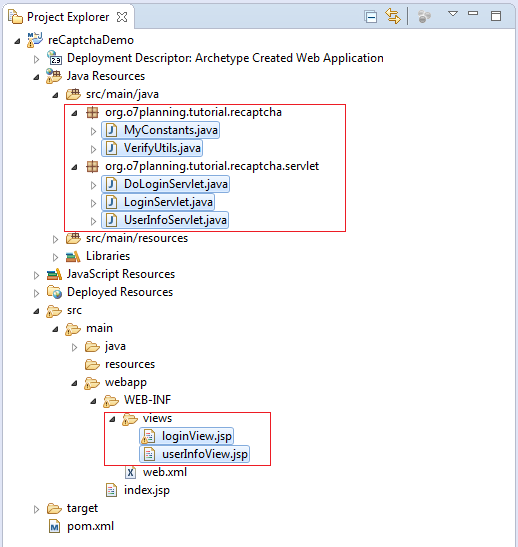
Task: Click the Focus on Active Task icon
Action: click(424, 16)
